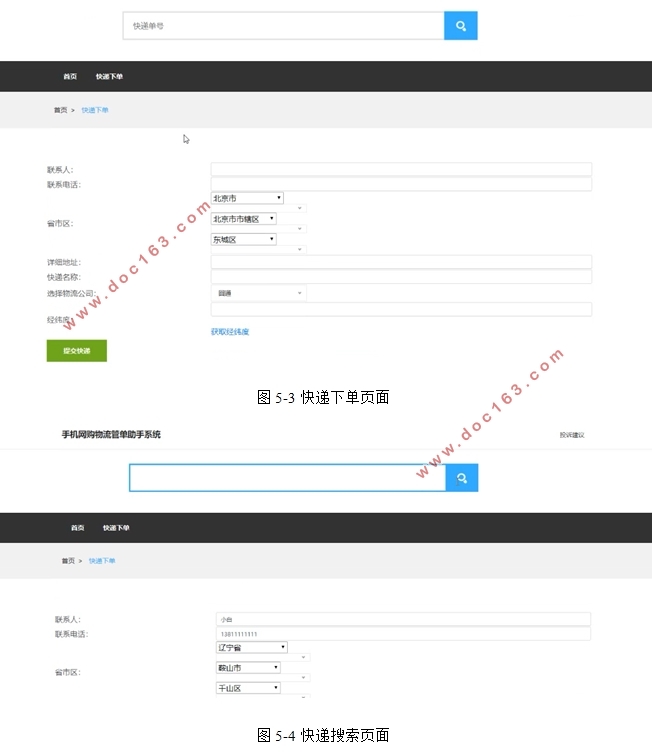The height and width of the screenshot is (752, 652).
Task: Open the 鞍山市 city dropdown
Action: coord(248,668)
